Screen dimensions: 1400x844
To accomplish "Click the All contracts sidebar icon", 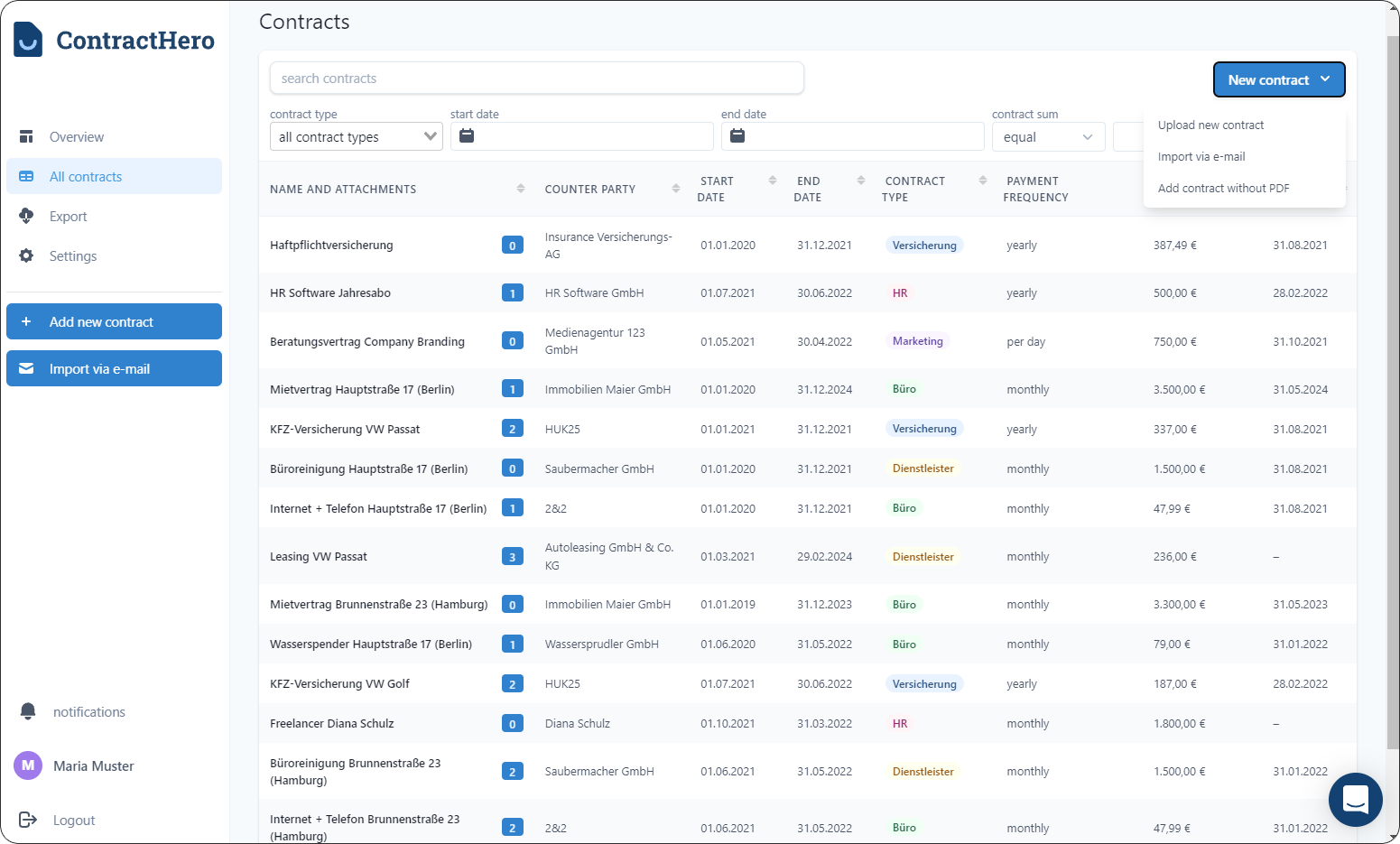I will click(27, 176).
